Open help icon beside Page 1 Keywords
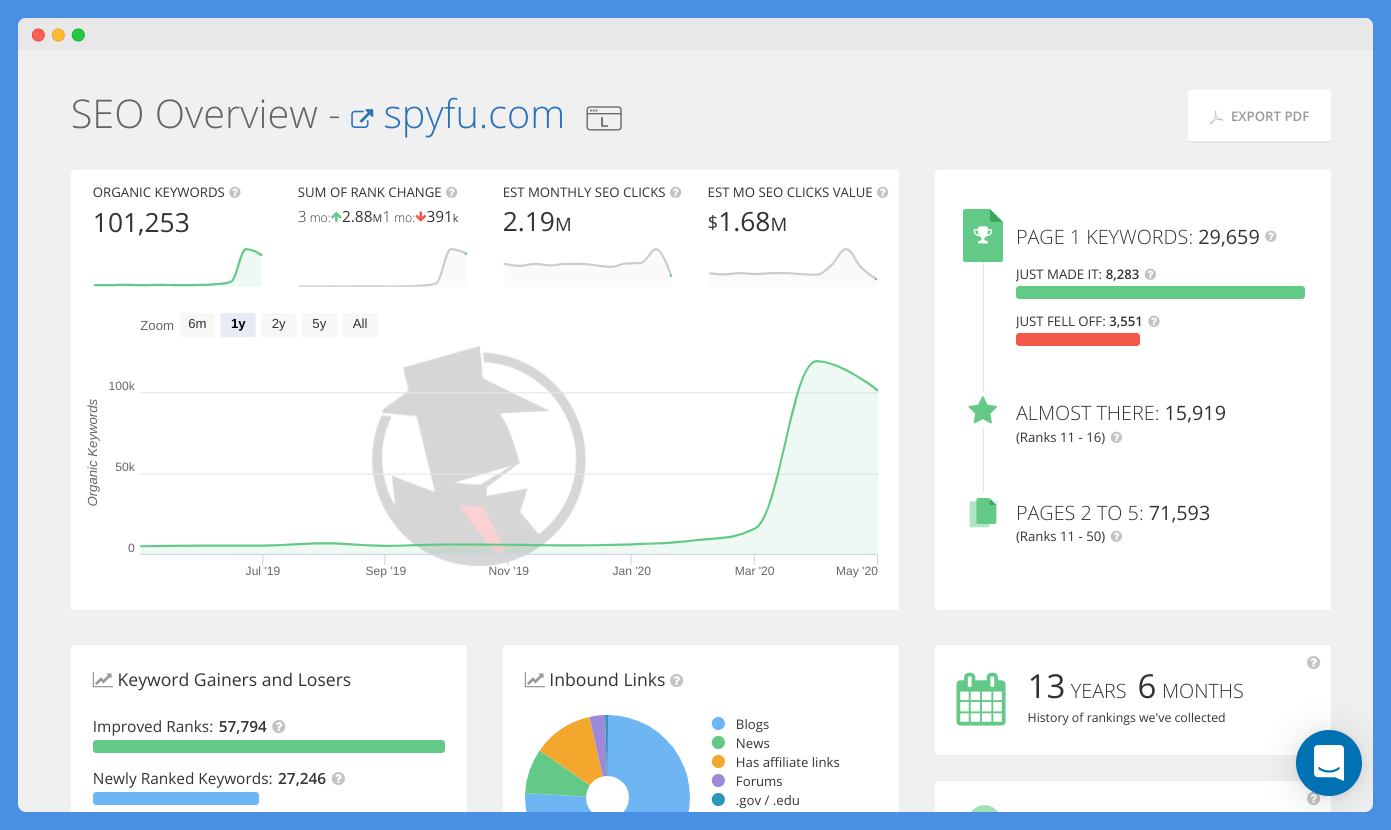1391x830 pixels. (1271, 237)
